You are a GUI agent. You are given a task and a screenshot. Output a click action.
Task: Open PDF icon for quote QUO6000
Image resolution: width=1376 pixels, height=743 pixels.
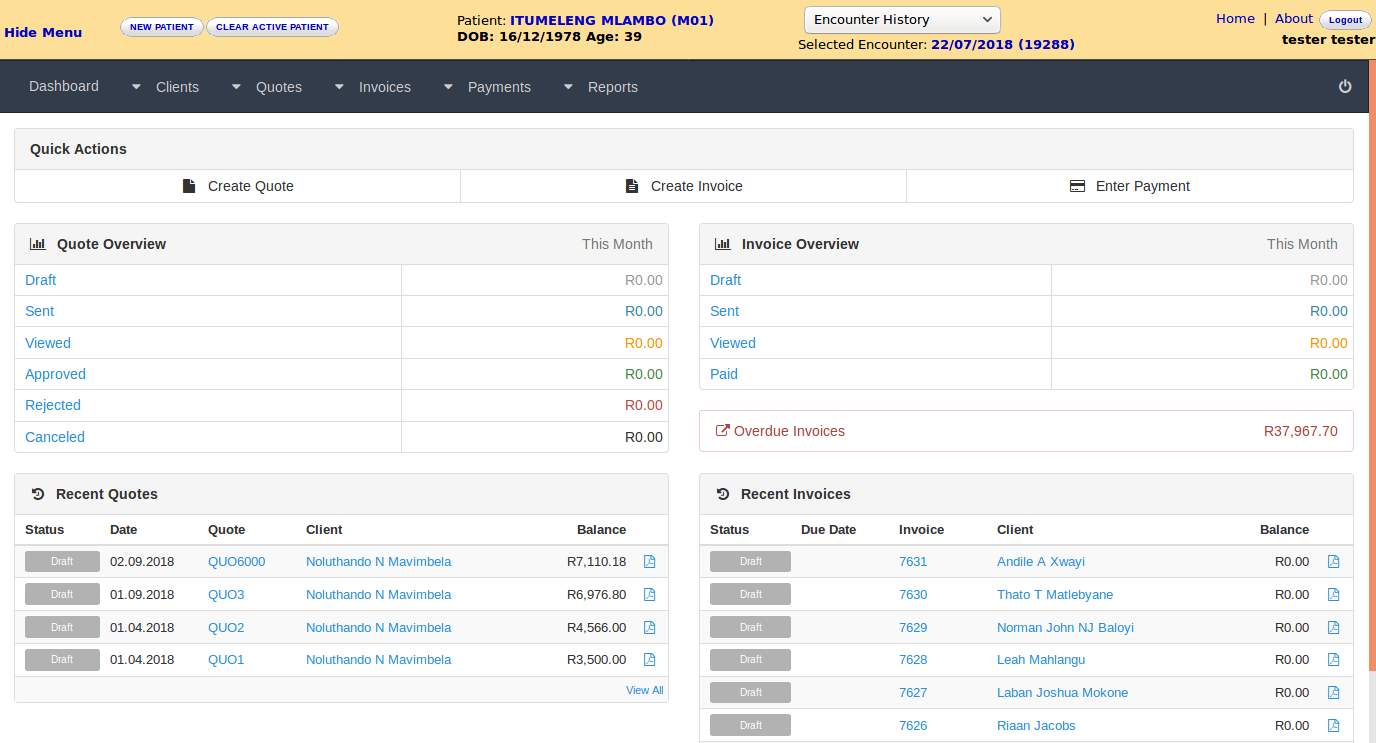(x=649, y=562)
